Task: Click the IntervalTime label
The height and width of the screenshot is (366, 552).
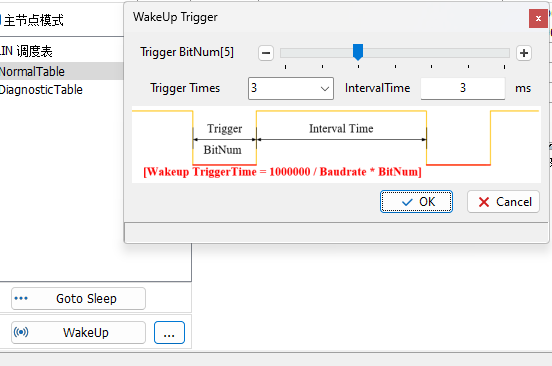Action: (x=377, y=88)
